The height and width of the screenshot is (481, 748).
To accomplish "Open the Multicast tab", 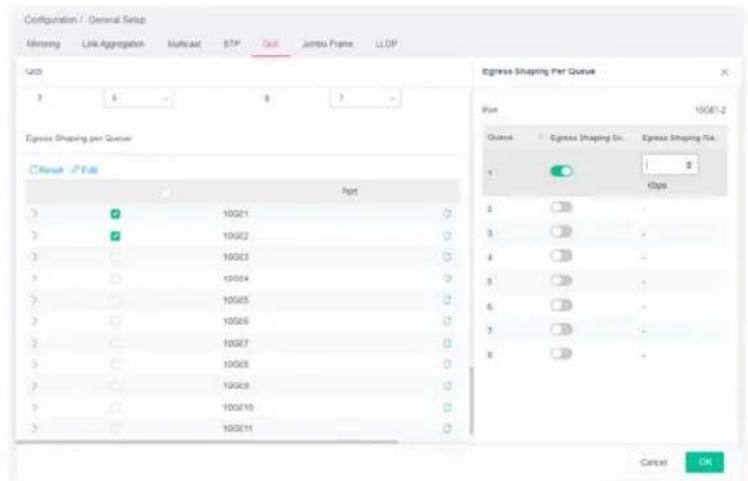I will 184,44.
